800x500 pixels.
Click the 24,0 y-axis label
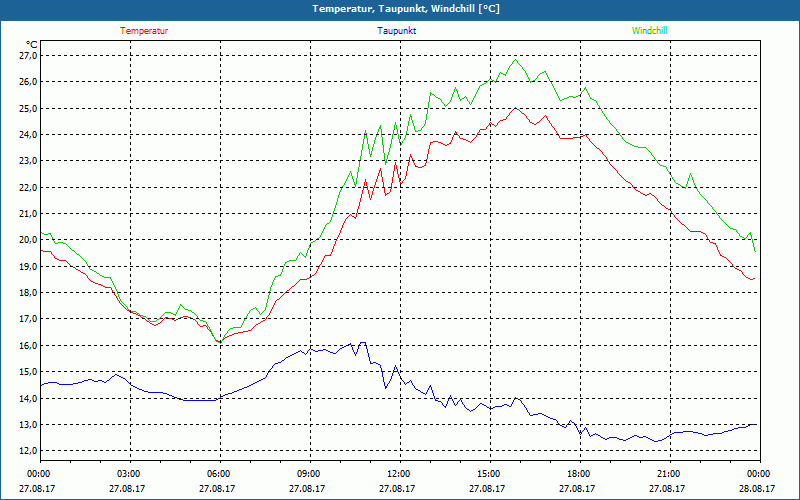click(x=29, y=135)
